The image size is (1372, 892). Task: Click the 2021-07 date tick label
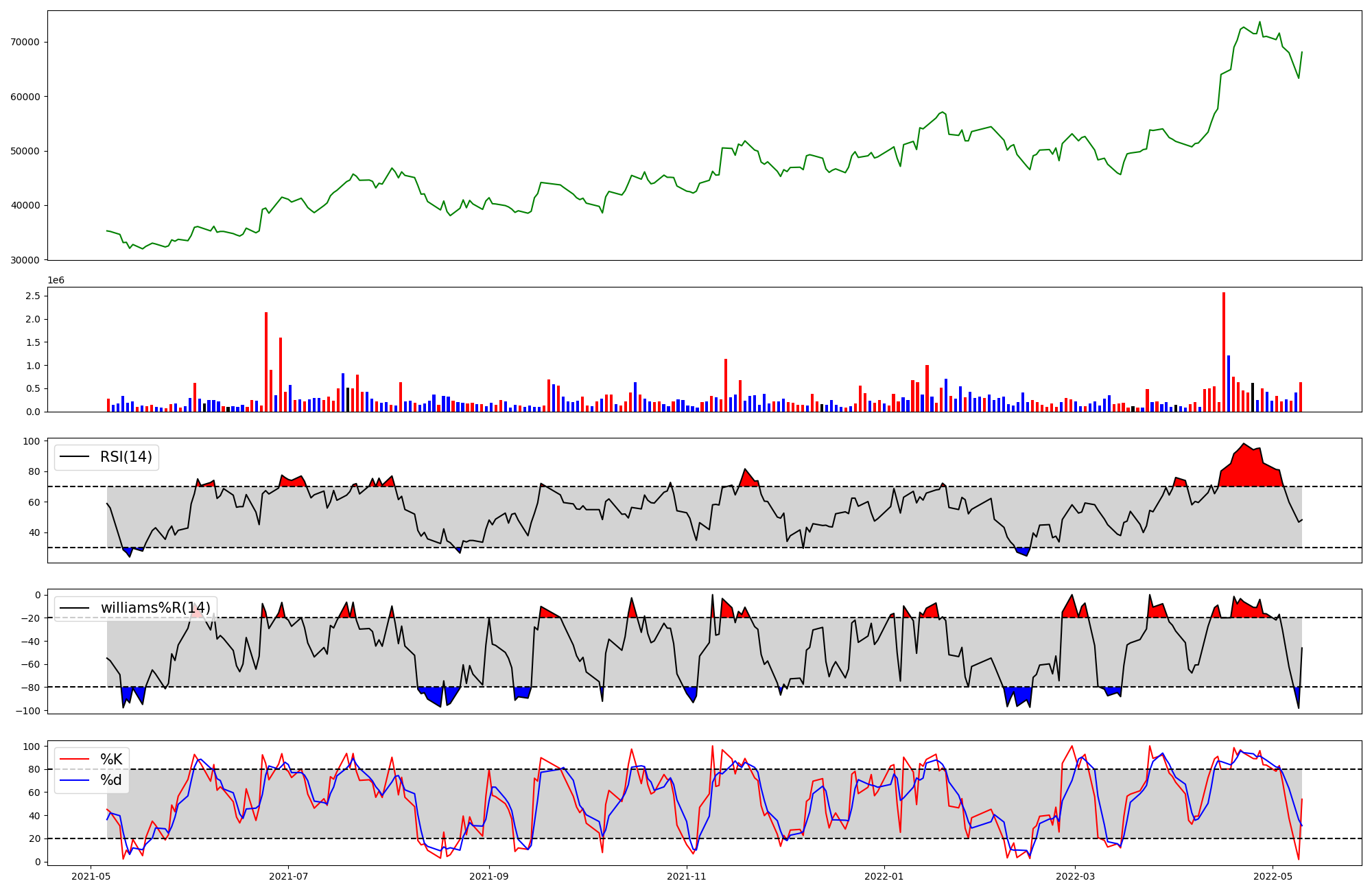coord(288,876)
